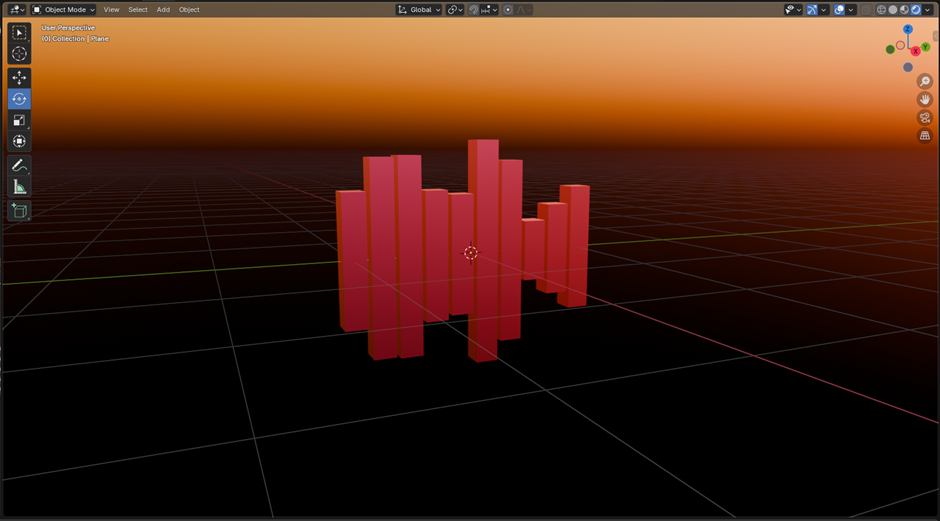
Task: Select the Transform tool
Action: click(x=19, y=141)
